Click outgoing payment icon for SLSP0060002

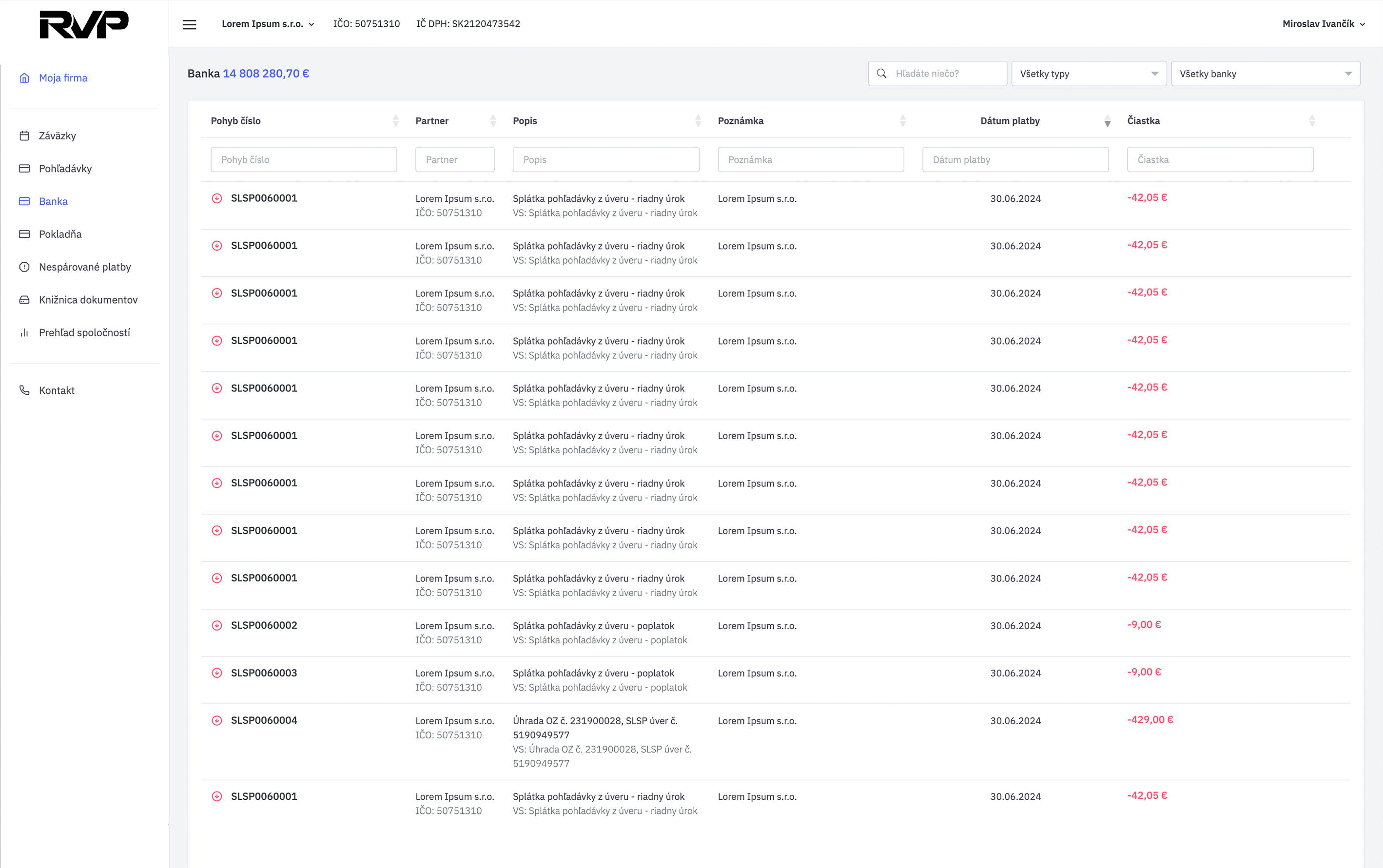(x=217, y=626)
